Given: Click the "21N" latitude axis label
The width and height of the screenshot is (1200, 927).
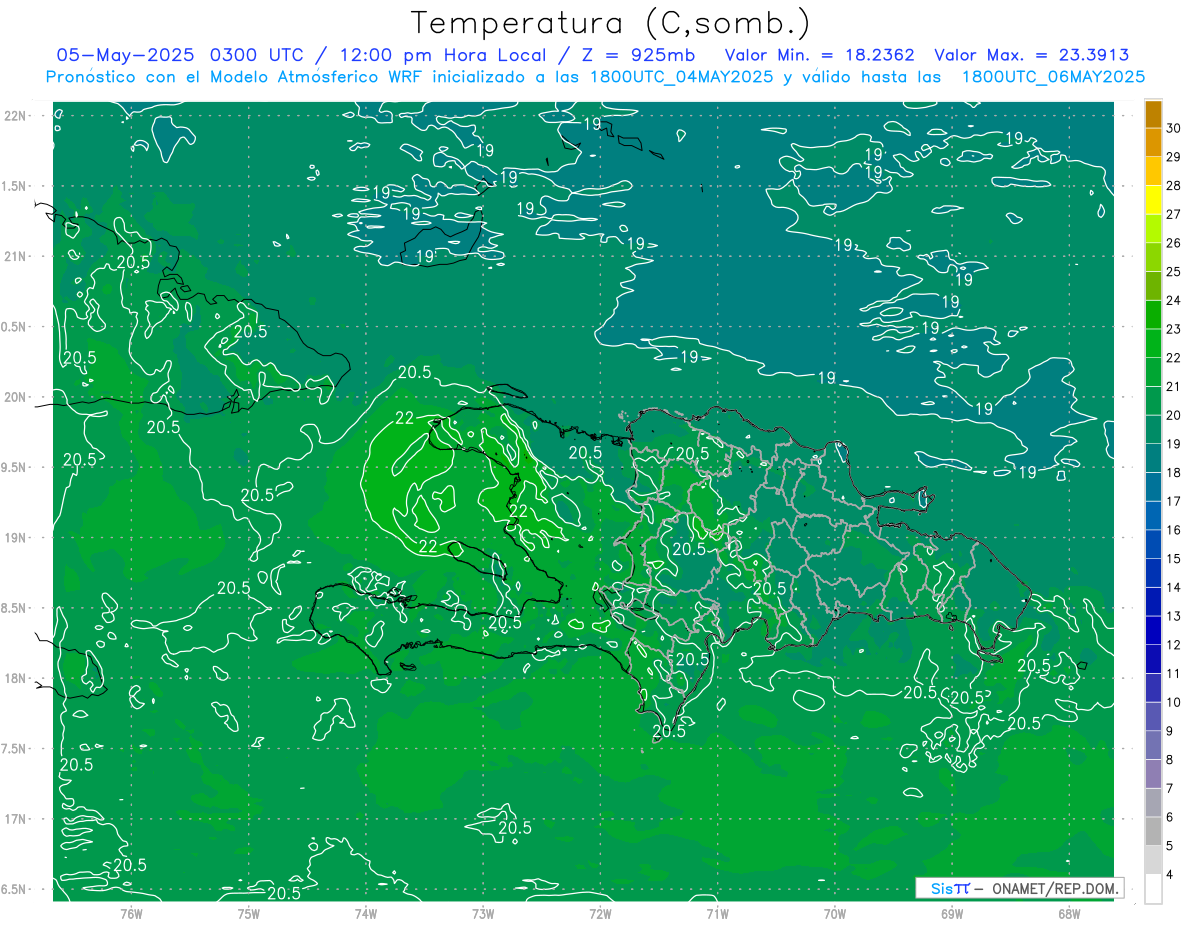Looking at the screenshot, I should [16, 256].
